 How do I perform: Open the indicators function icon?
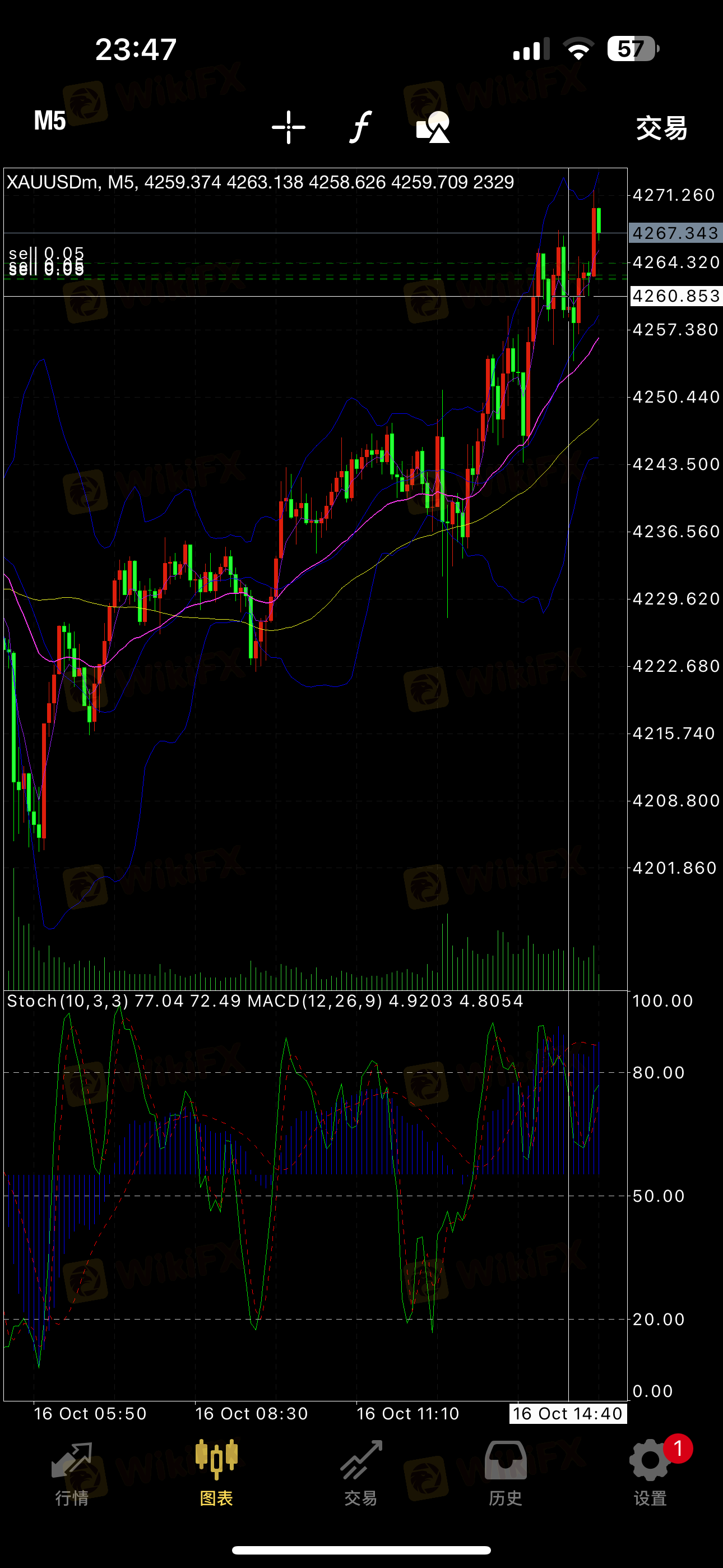[x=360, y=127]
